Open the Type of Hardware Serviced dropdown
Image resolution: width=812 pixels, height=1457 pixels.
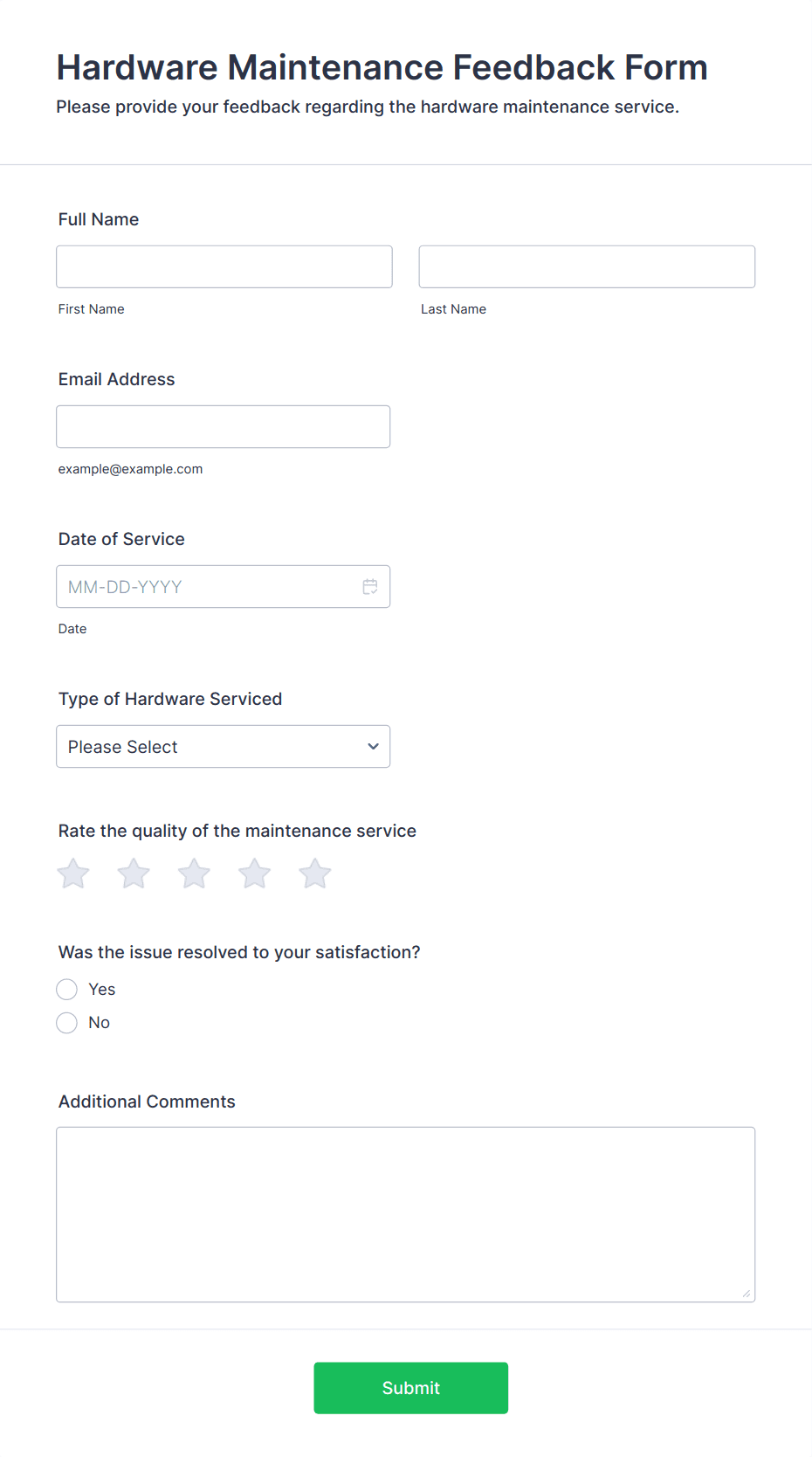(224, 747)
